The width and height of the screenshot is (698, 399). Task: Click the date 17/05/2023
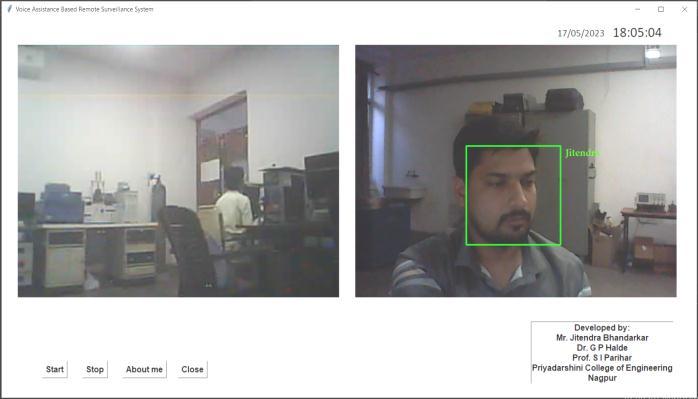(x=581, y=33)
